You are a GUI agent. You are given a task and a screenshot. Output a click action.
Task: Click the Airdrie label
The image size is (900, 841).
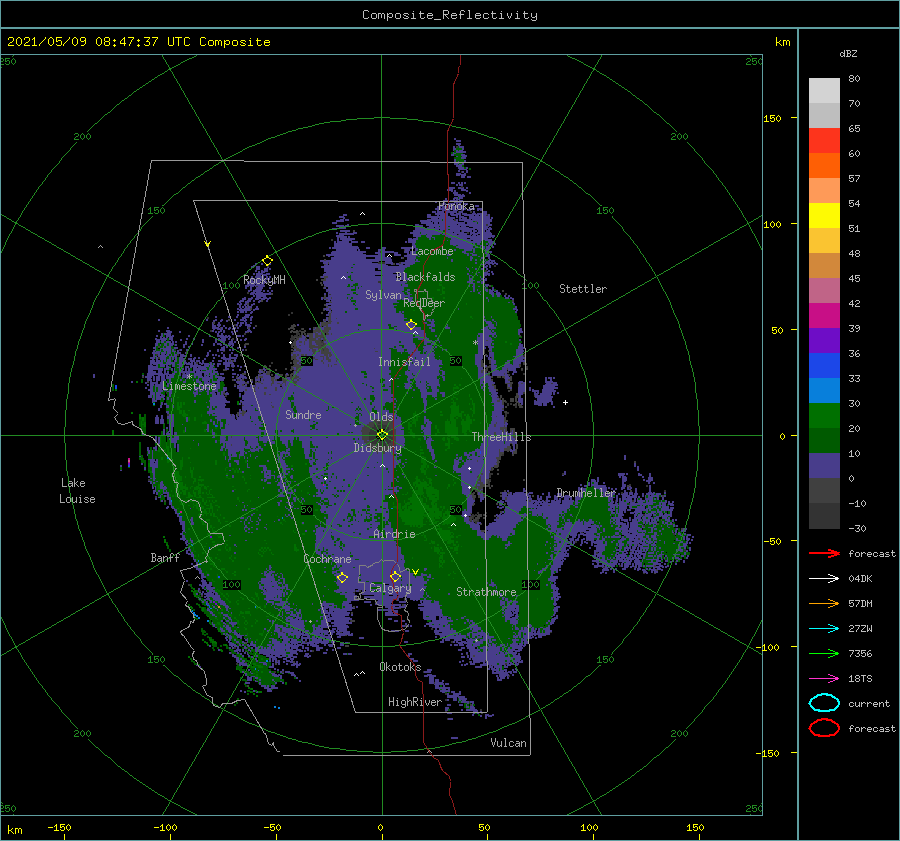[394, 534]
